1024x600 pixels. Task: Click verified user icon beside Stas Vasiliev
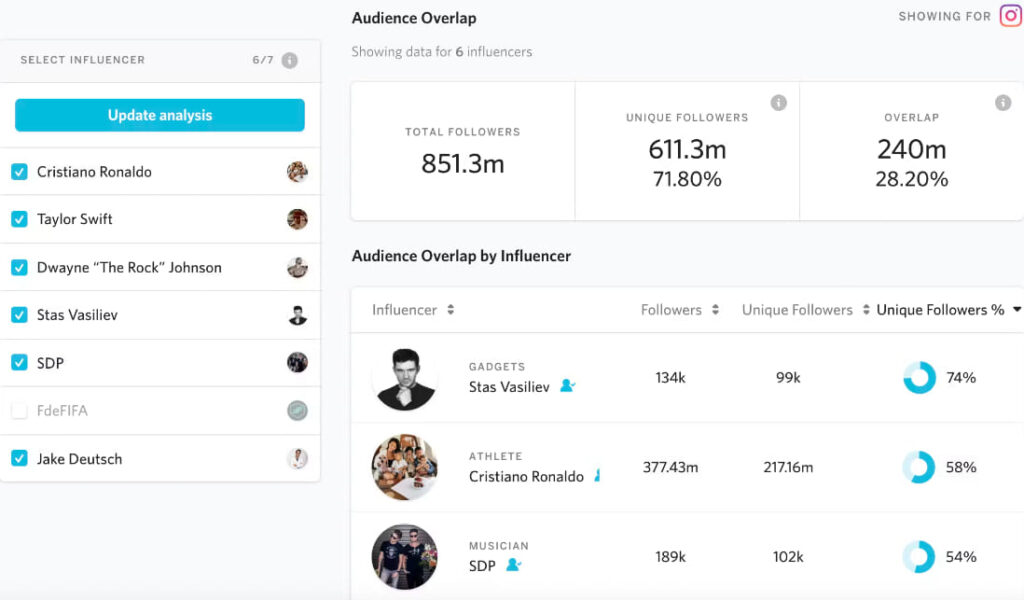(568, 386)
